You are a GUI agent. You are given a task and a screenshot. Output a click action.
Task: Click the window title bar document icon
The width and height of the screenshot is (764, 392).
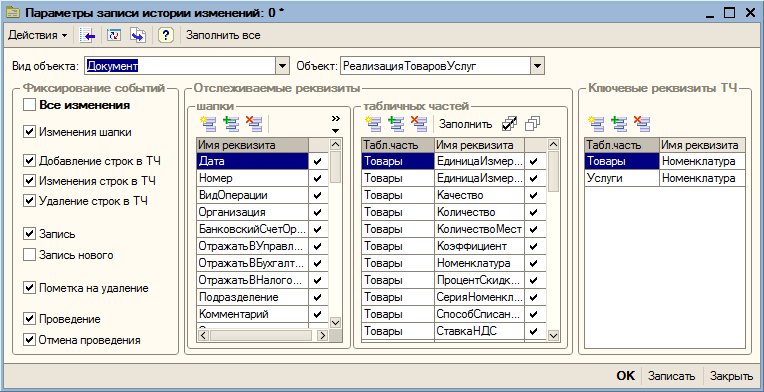[x=12, y=12]
